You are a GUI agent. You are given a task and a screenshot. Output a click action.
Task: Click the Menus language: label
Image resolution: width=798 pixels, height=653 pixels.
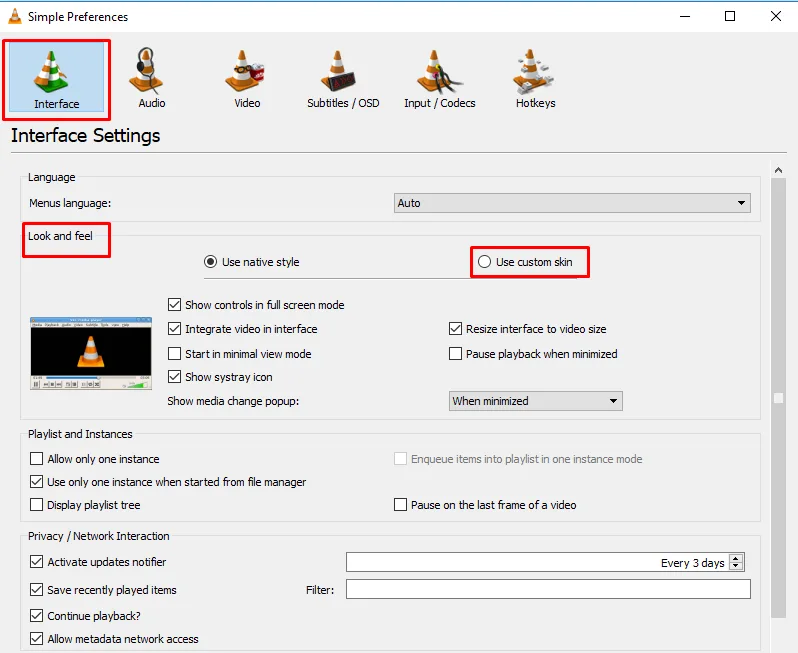point(70,203)
